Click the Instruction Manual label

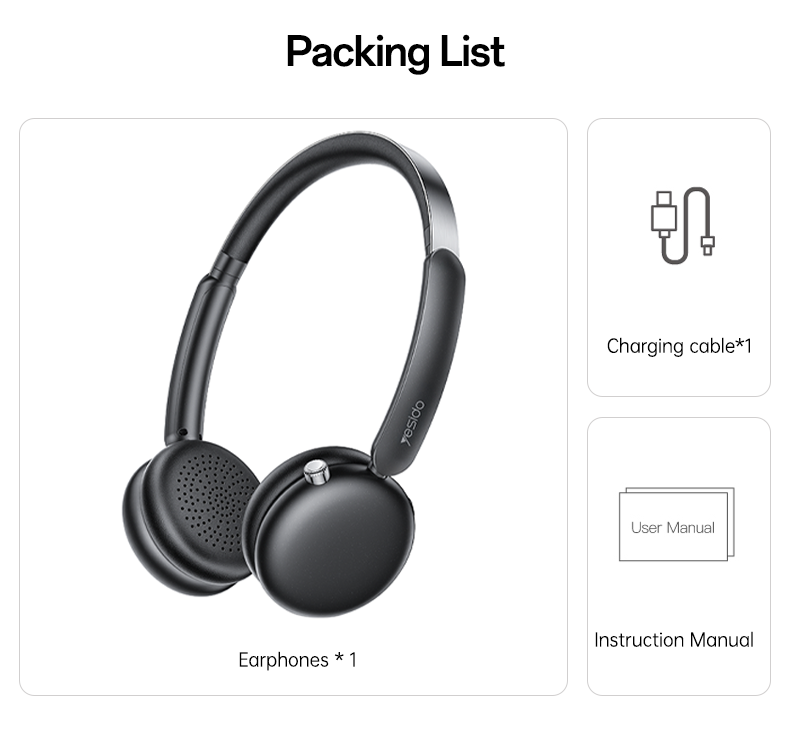pos(674,640)
